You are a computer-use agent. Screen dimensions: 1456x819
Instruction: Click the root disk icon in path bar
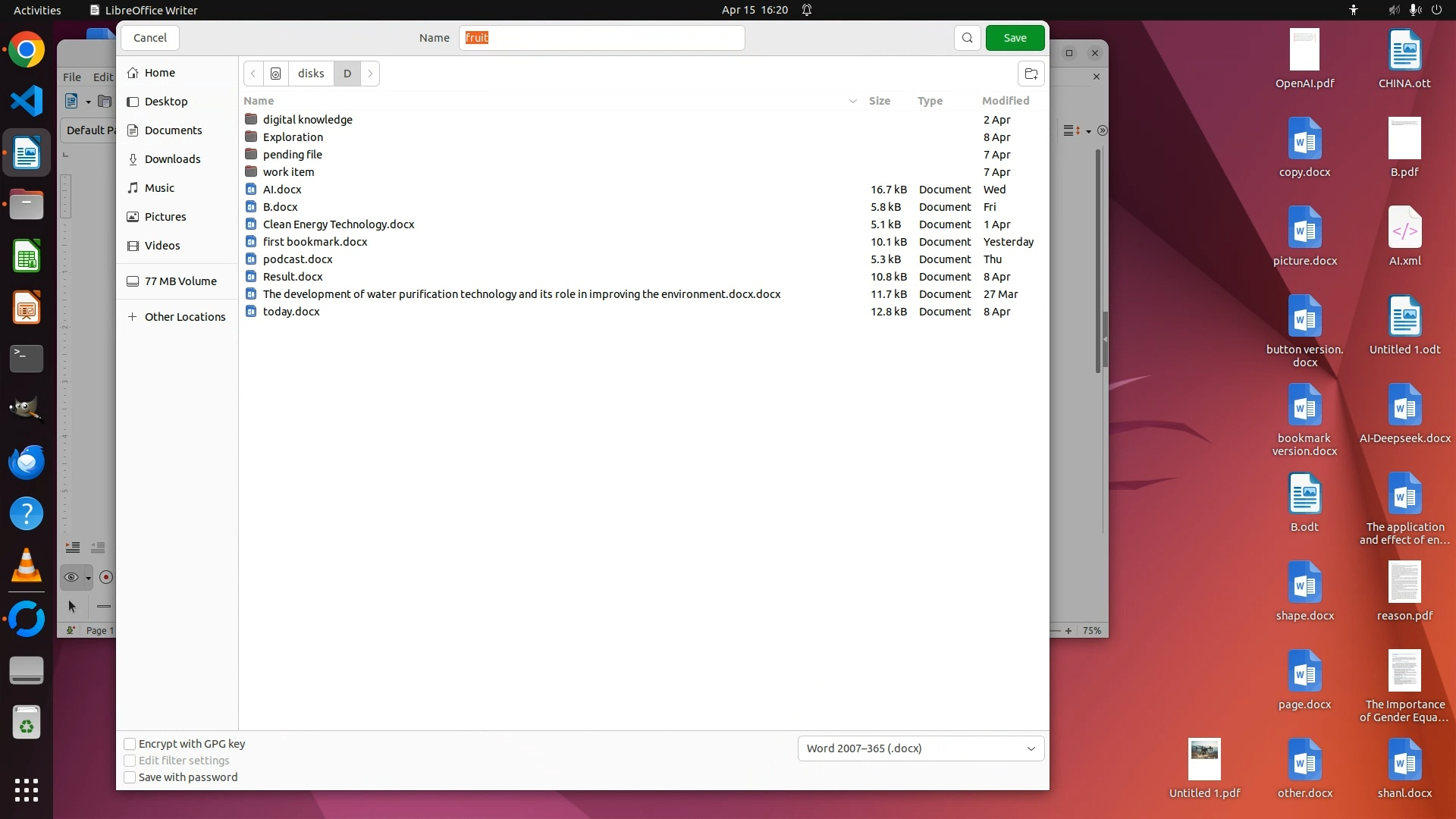coord(276,74)
